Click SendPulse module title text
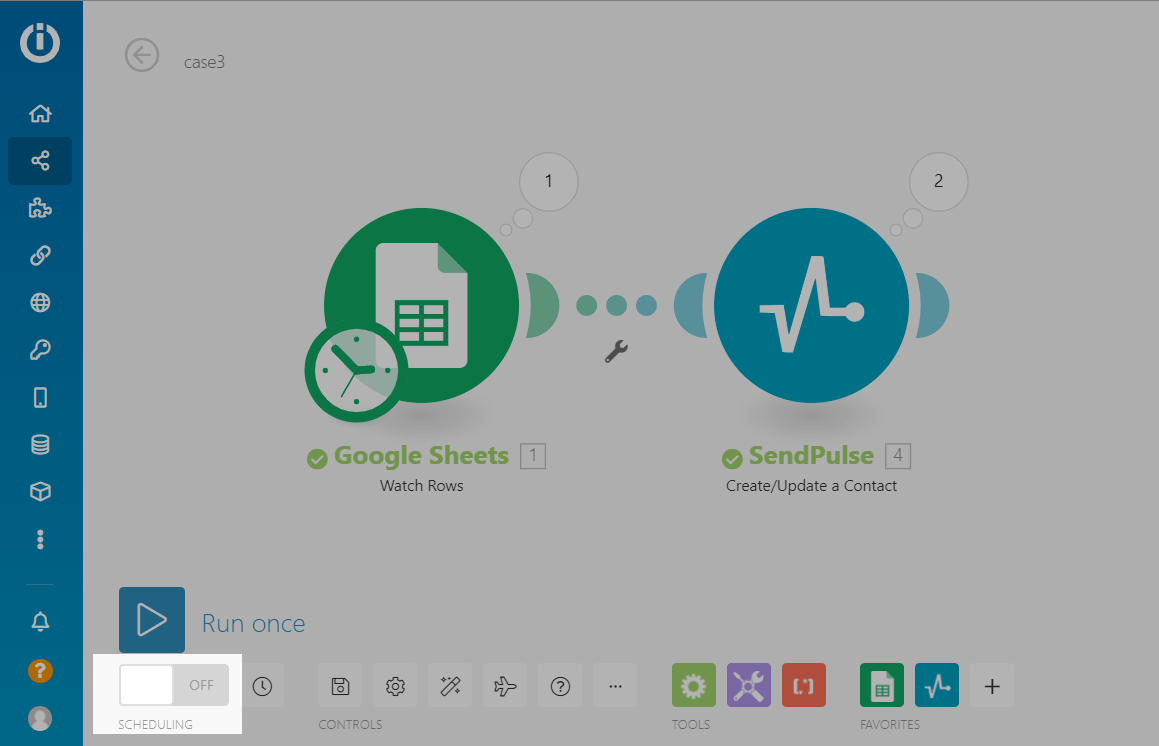This screenshot has width=1159, height=746. [812, 455]
